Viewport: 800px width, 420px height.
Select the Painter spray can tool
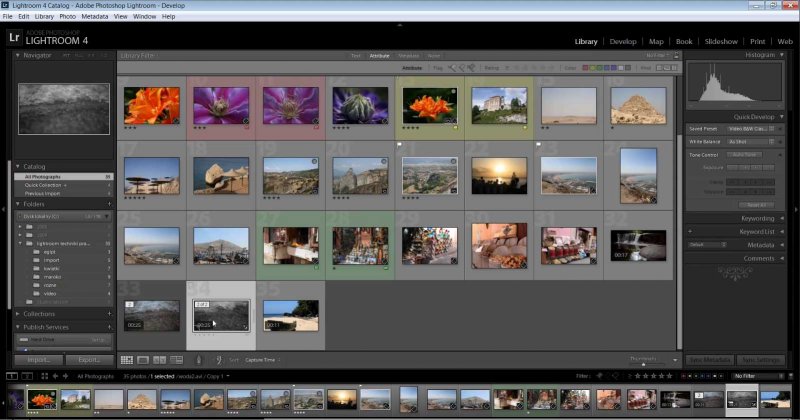coord(200,360)
